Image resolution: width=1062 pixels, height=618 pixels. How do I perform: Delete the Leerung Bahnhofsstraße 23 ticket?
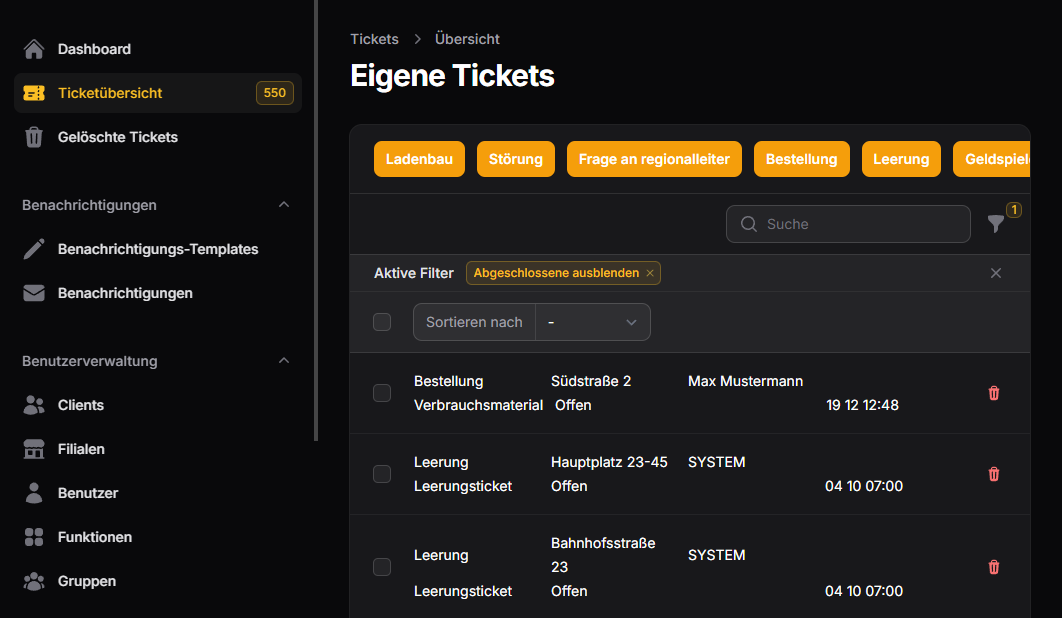(994, 566)
